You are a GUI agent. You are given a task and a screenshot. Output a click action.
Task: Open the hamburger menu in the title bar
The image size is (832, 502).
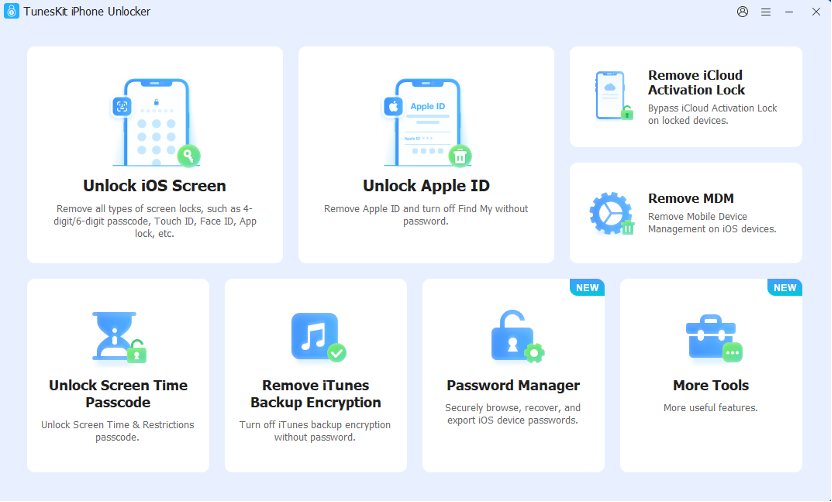pyautogui.click(x=766, y=12)
